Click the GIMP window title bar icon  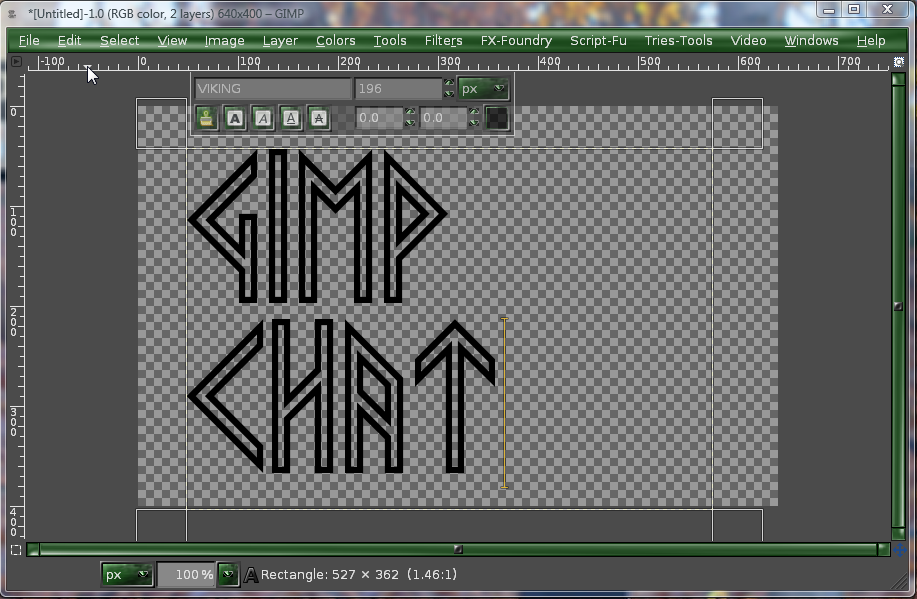pos(12,13)
